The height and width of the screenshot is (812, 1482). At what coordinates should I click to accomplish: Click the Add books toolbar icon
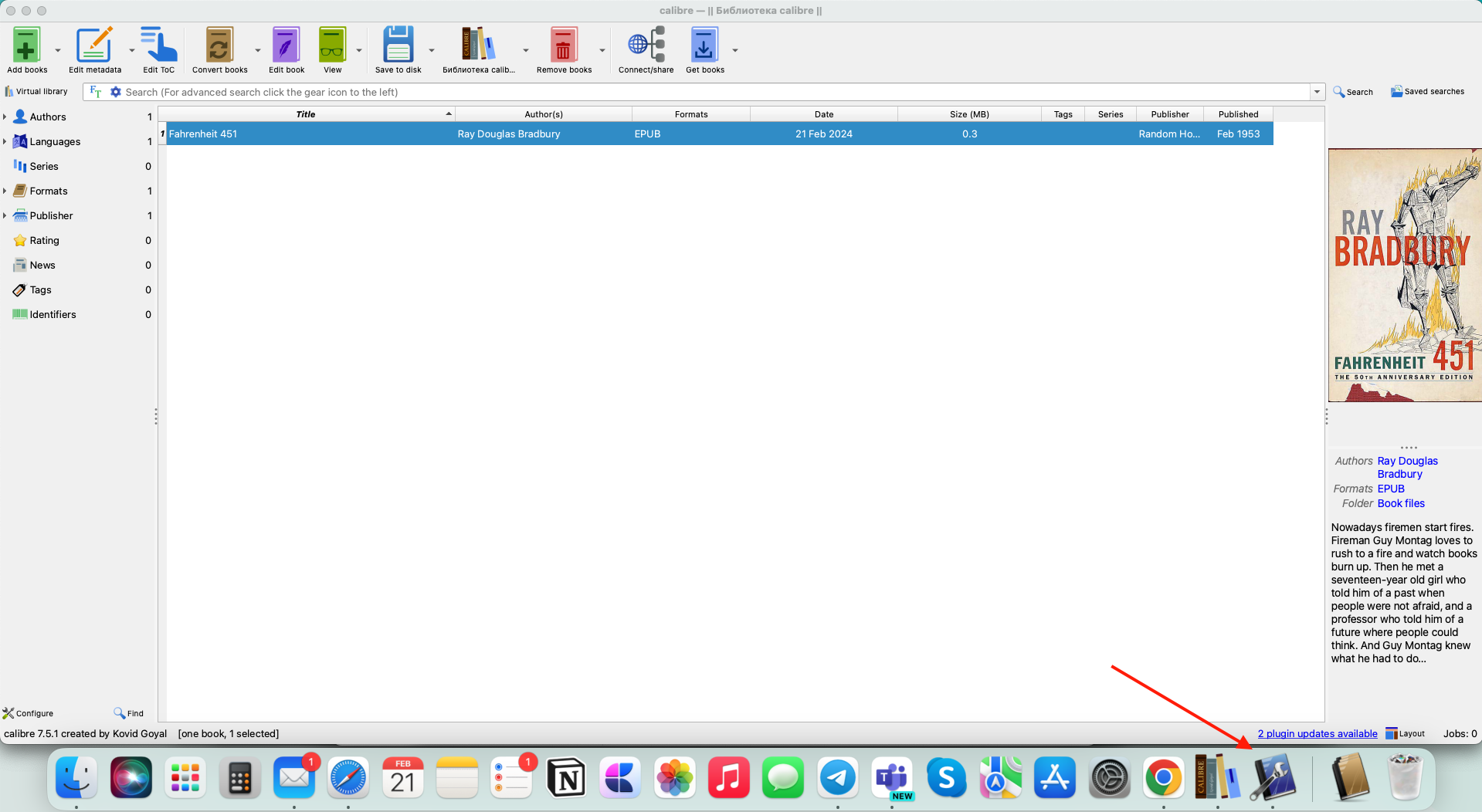tap(27, 50)
